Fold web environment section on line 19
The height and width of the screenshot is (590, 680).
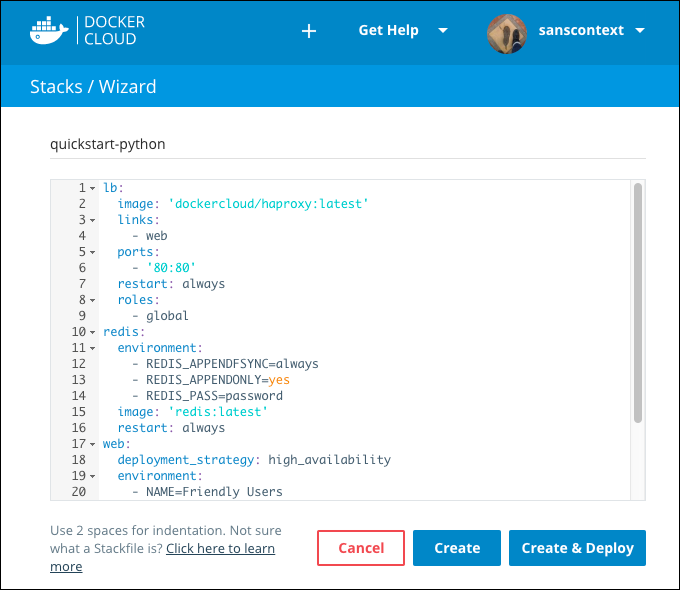93,476
